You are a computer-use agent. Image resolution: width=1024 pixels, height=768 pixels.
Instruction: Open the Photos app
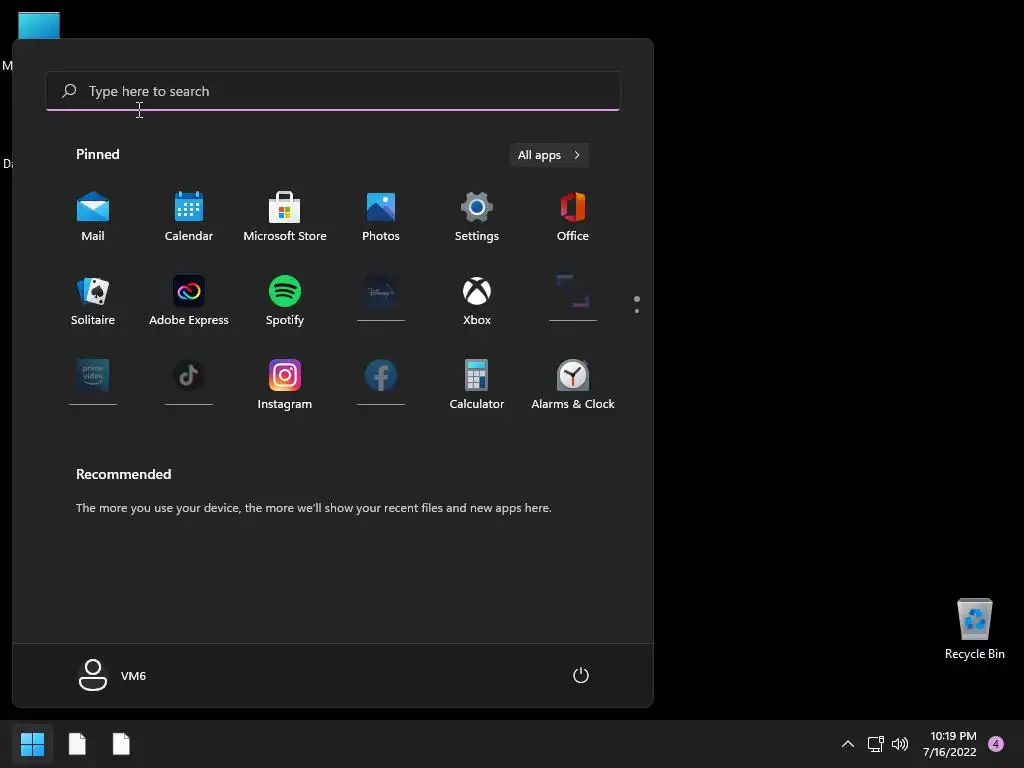pos(381,217)
